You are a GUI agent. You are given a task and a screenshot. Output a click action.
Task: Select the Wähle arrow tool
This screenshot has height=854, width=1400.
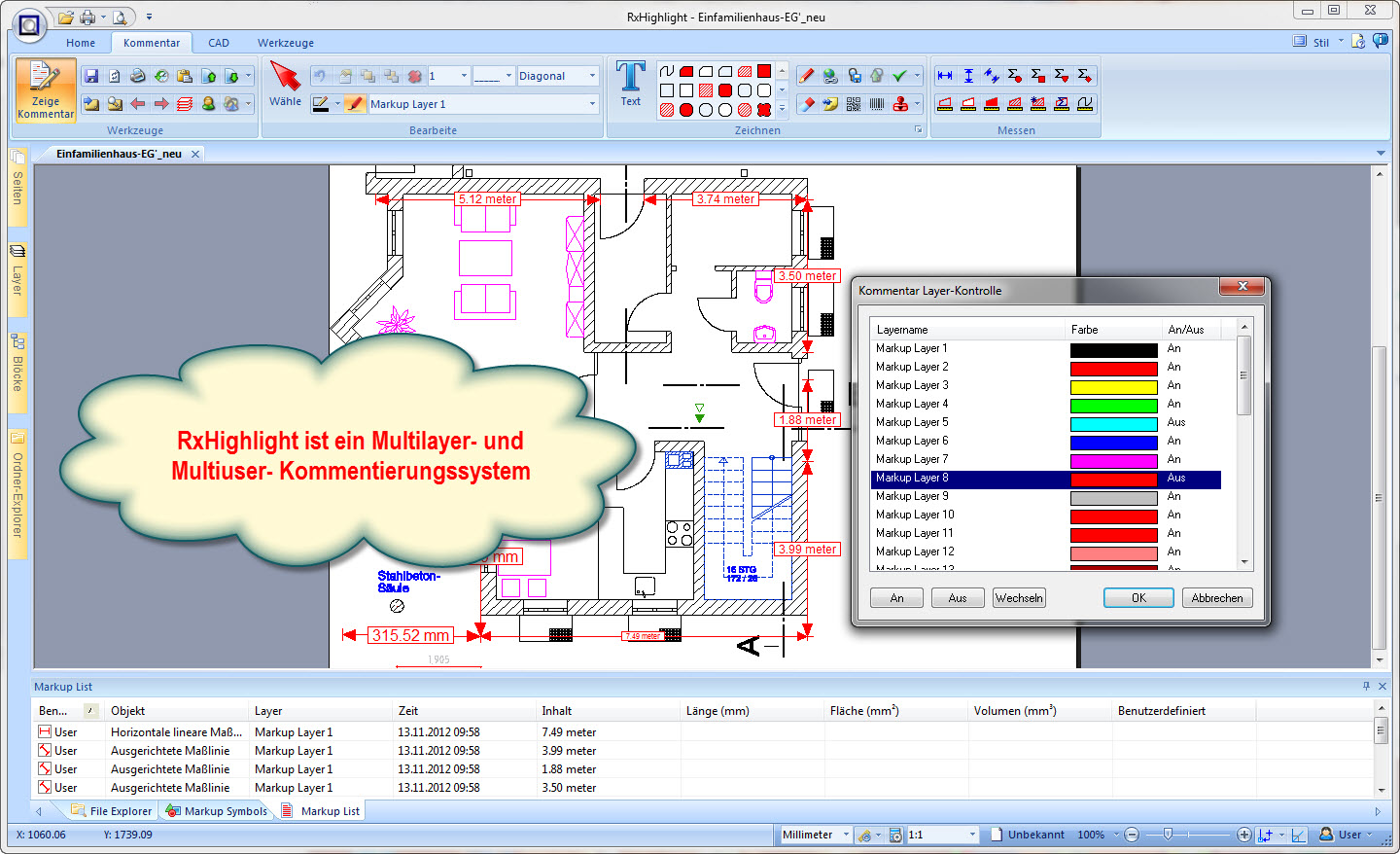point(285,85)
